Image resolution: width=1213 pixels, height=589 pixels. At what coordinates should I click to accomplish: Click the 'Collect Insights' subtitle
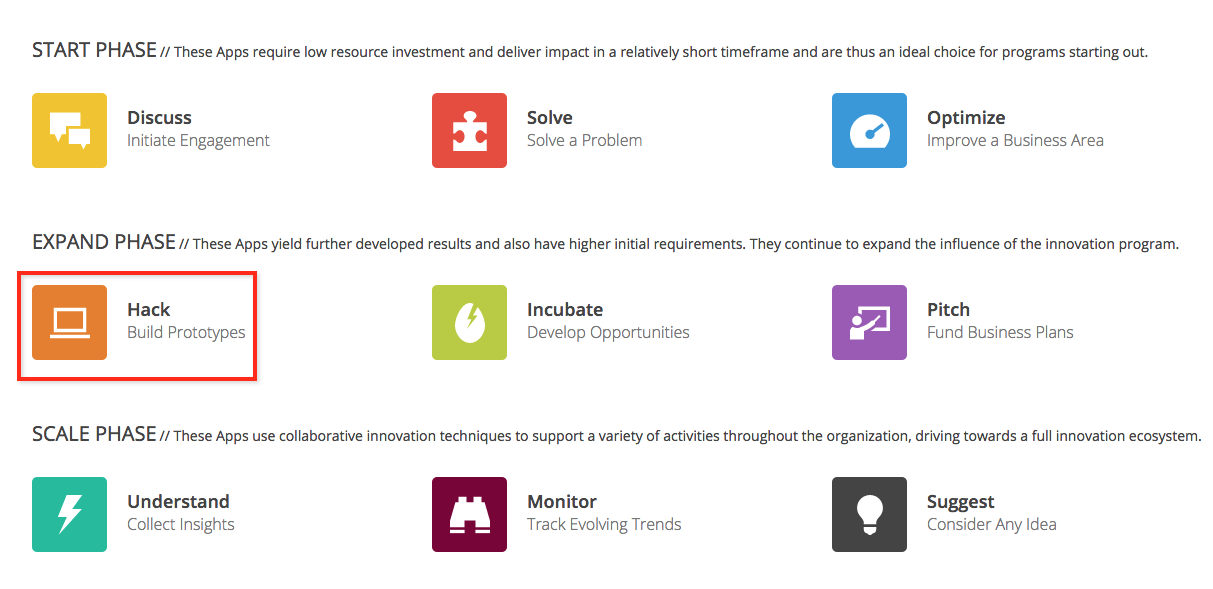click(x=181, y=524)
